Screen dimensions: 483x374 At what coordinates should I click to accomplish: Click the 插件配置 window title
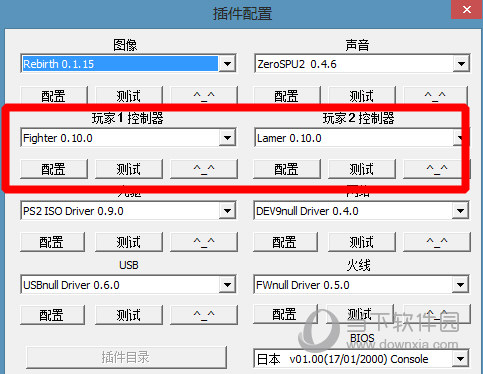242,14
